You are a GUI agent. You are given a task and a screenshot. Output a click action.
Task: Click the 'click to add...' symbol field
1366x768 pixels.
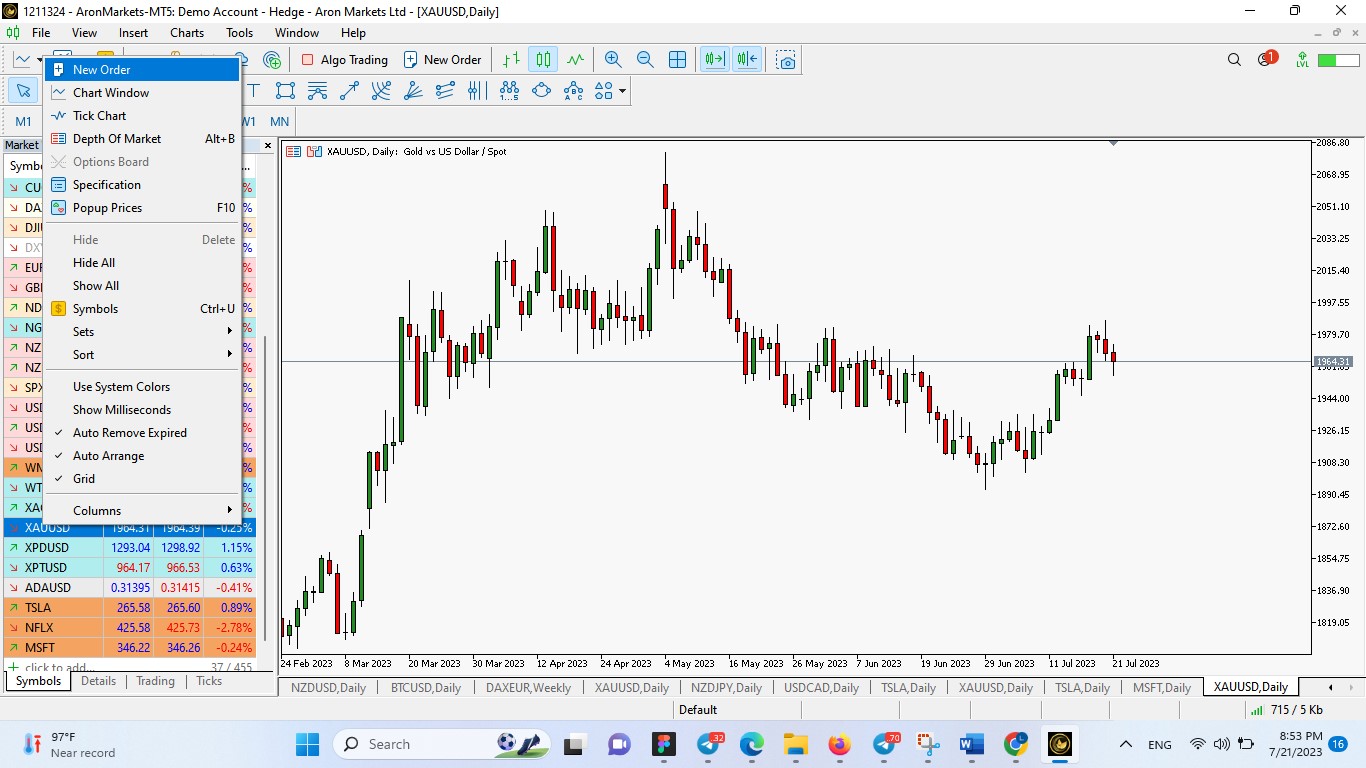point(60,667)
